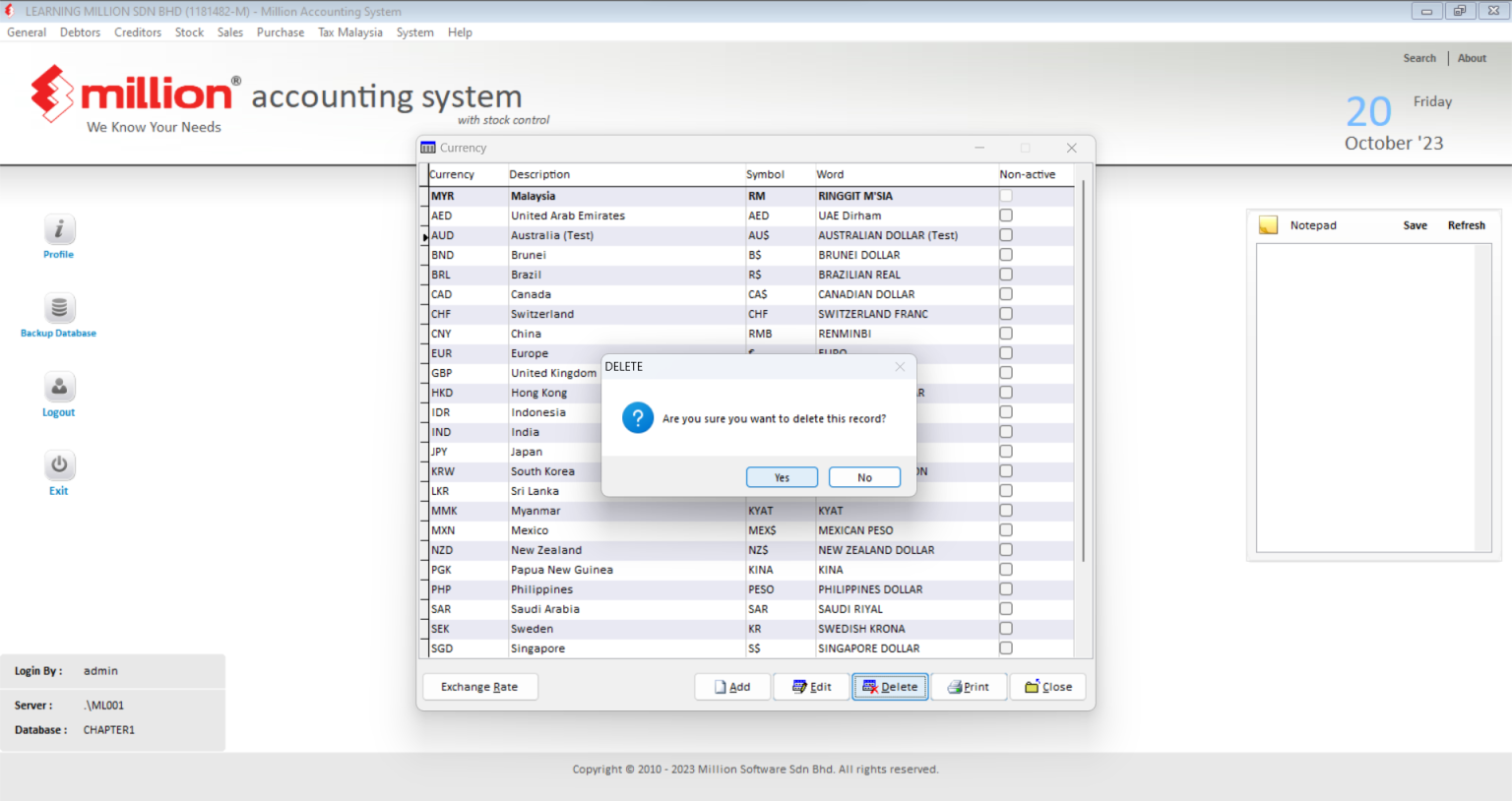
Task: Close the DELETE confirmation dialog
Action: click(900, 366)
